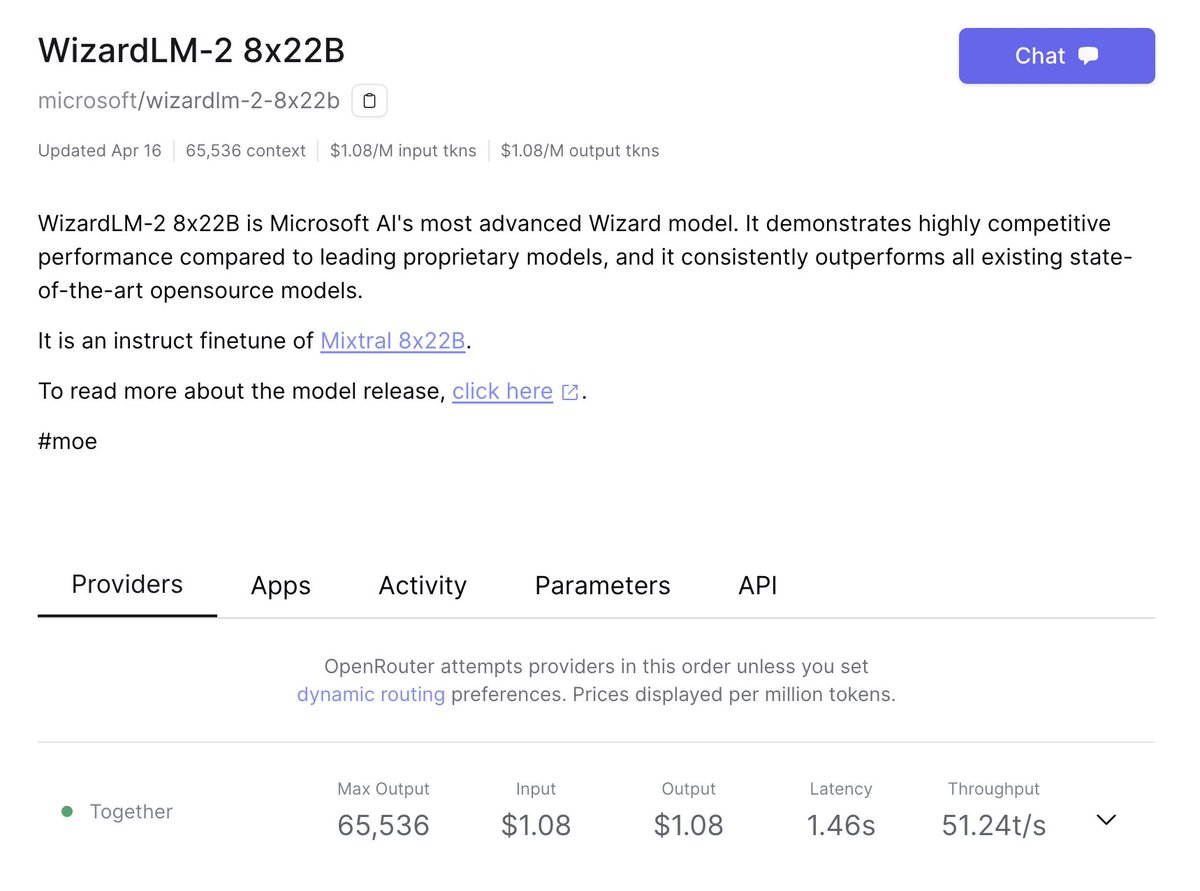Click the Max Output value 65,536
The image size is (1200, 891).
[x=383, y=825]
